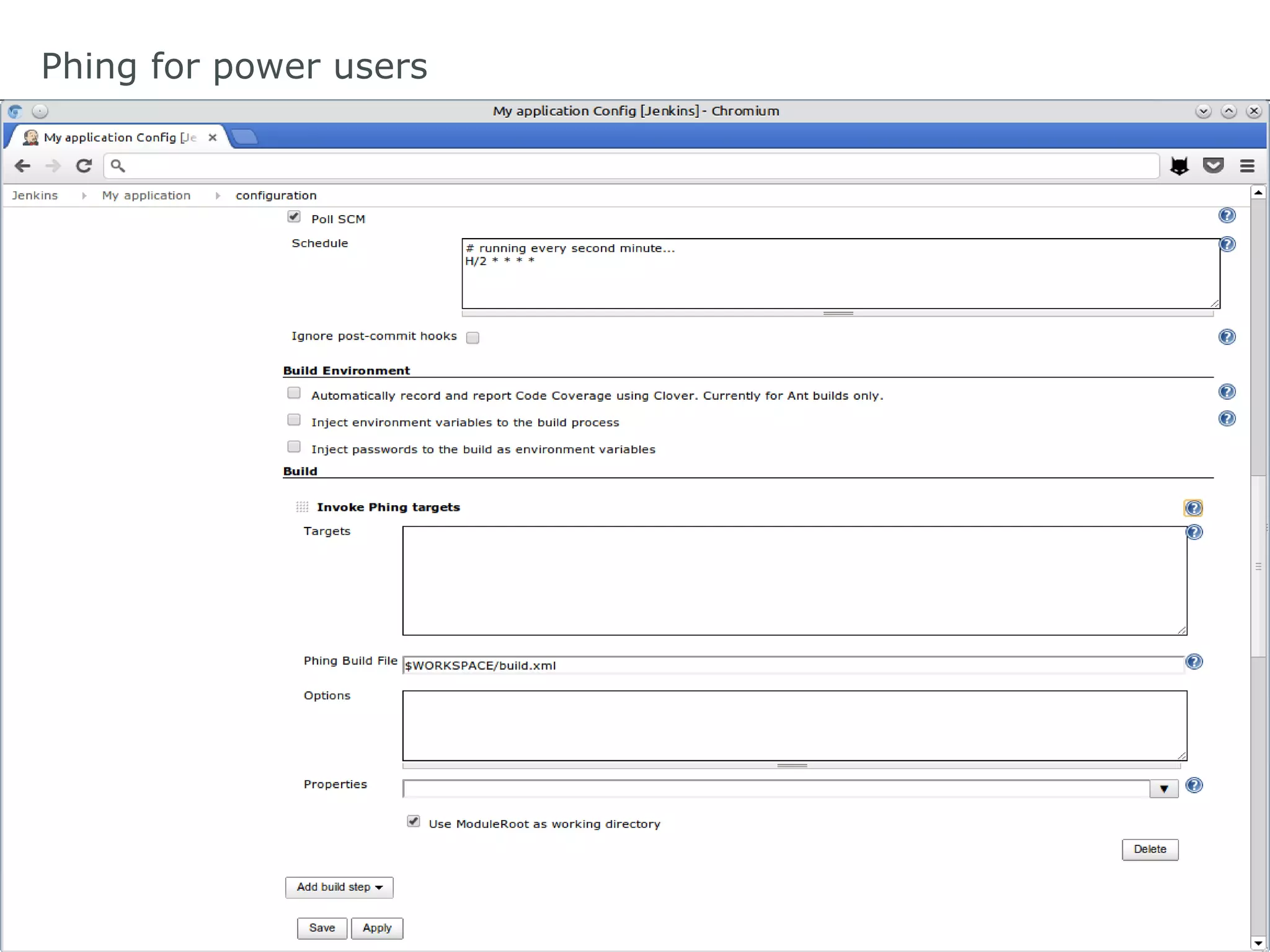The height and width of the screenshot is (952, 1270).
Task: Delete the Invoke Phing targets step
Action: point(1150,850)
